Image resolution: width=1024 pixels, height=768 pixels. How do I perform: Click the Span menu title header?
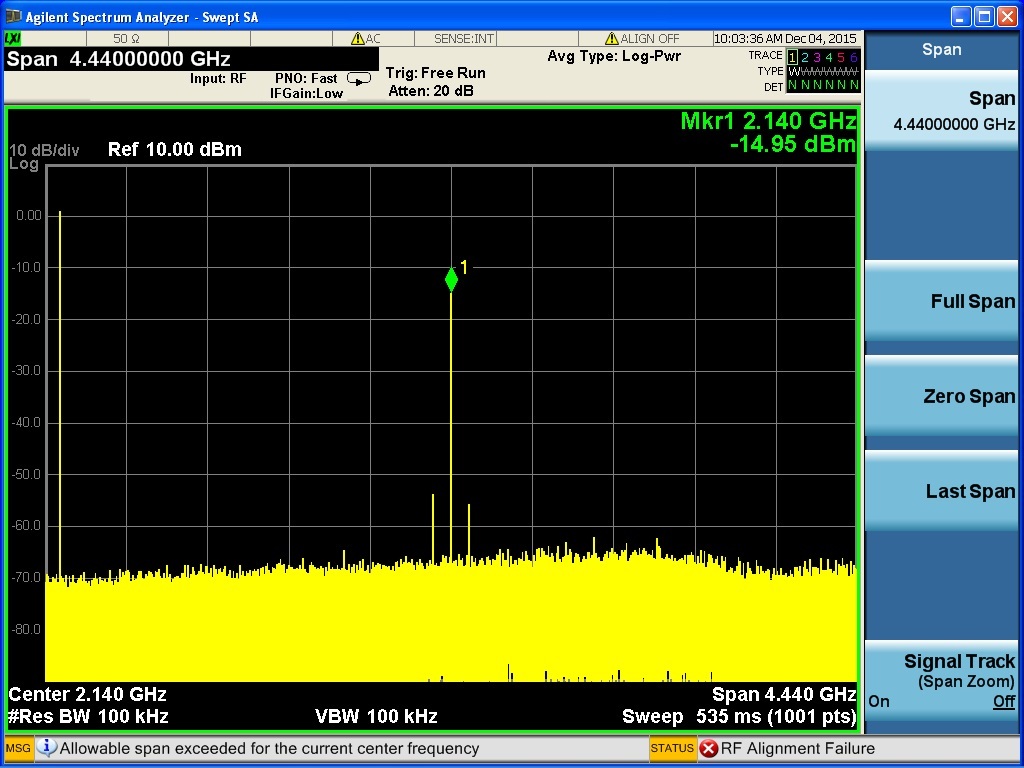pyautogui.click(x=941, y=49)
